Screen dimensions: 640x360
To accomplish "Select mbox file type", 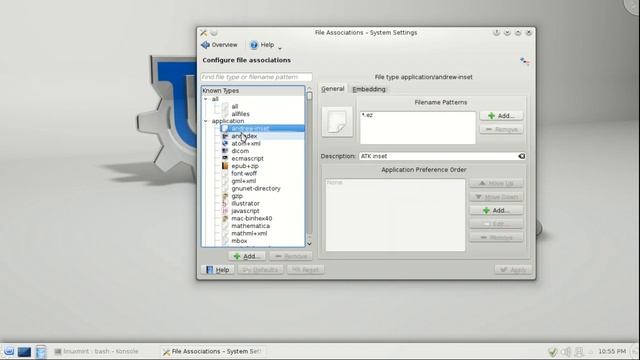I will pos(239,241).
